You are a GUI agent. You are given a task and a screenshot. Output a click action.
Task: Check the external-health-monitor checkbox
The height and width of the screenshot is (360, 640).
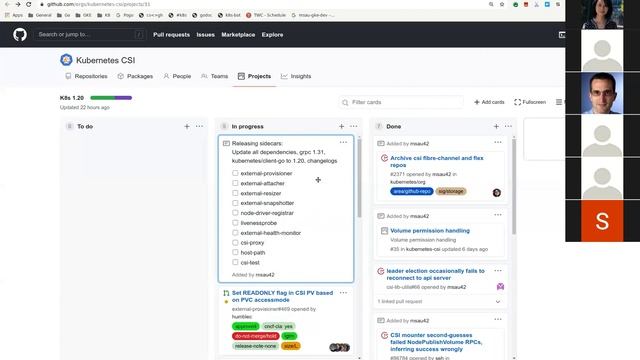pos(235,233)
